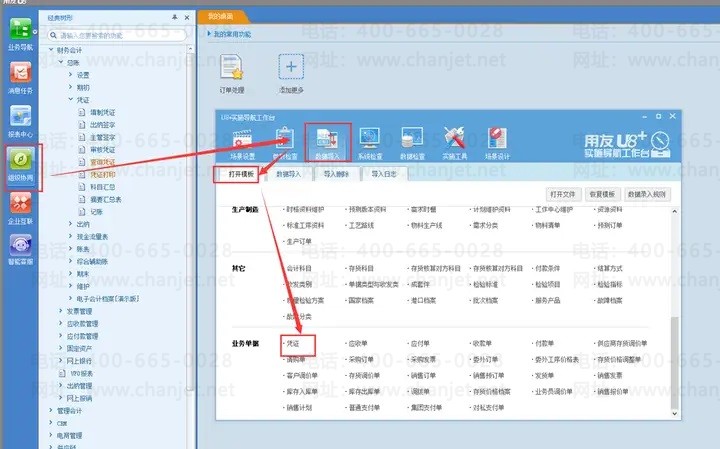Open the 业务导航 sidebar icon
Viewport: 720px width, 449px height.
point(21,29)
